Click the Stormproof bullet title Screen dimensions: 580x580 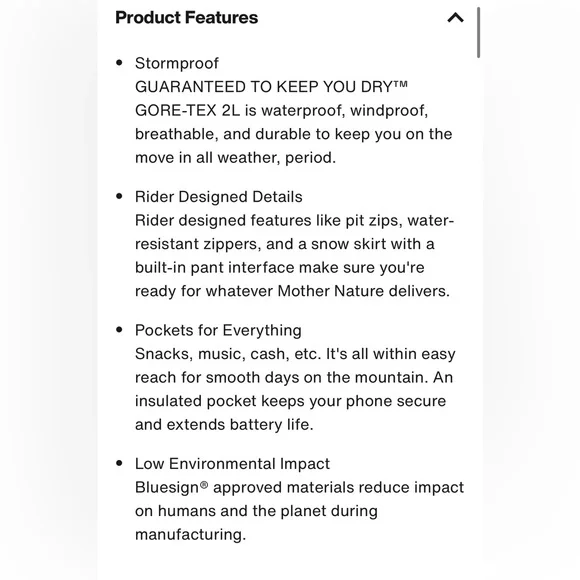coord(176,63)
